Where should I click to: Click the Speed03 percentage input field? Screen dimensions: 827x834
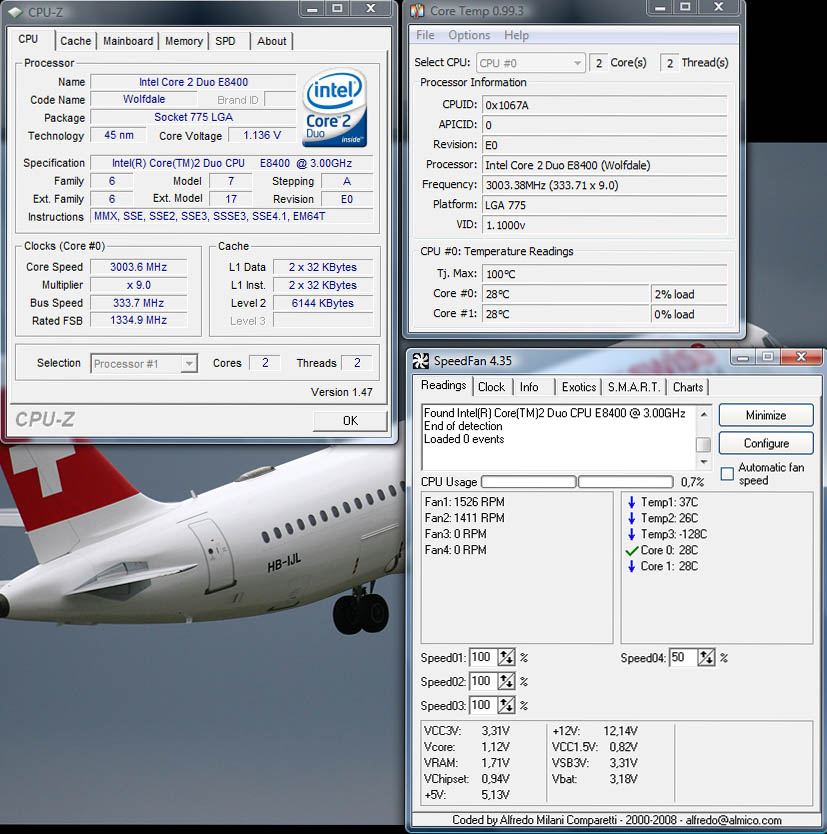[483, 705]
